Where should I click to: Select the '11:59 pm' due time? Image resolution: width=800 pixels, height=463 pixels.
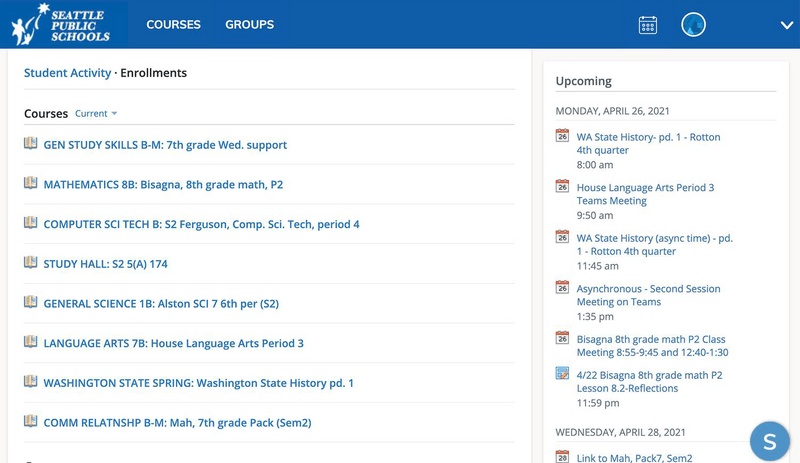point(598,403)
